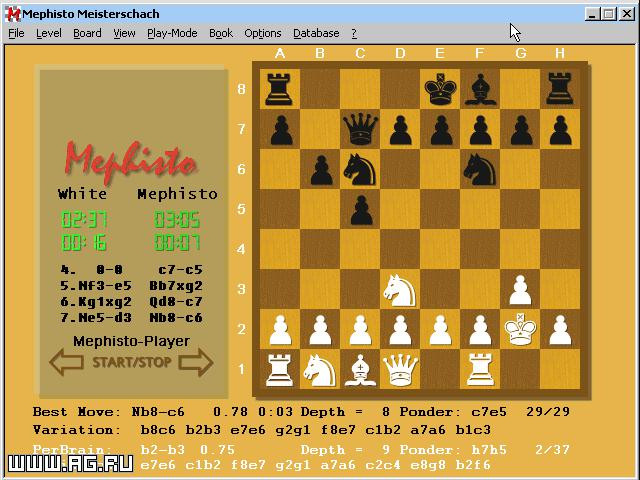Click the left arrow beside START/STOP

click(67, 362)
